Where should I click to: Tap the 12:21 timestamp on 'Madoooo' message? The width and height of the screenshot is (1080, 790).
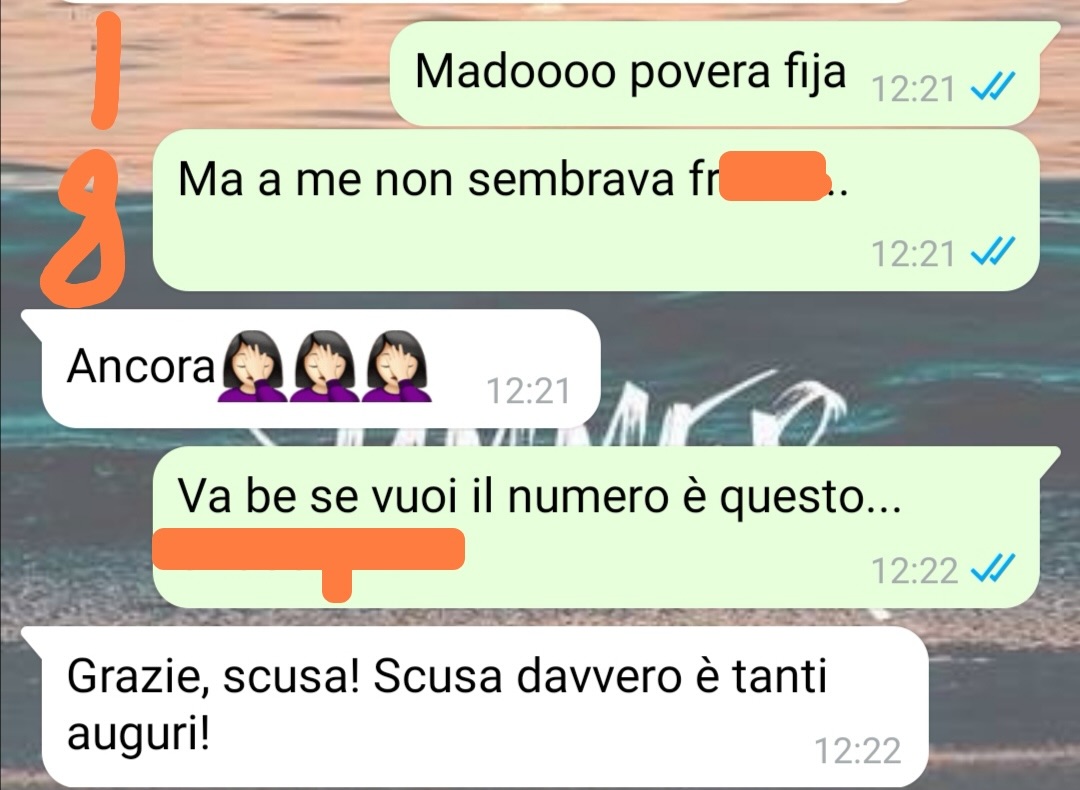(x=913, y=89)
